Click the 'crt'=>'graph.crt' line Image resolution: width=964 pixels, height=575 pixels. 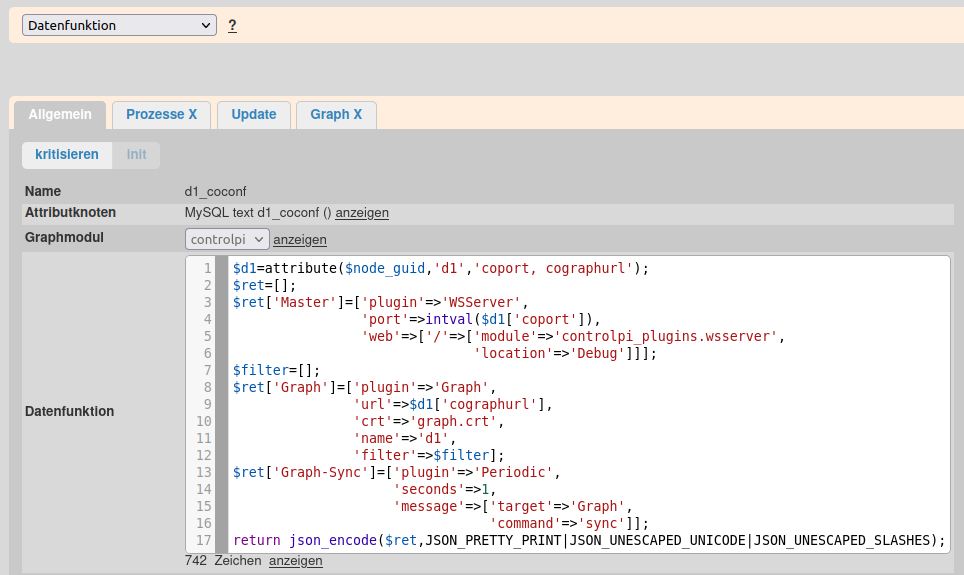[x=429, y=422]
